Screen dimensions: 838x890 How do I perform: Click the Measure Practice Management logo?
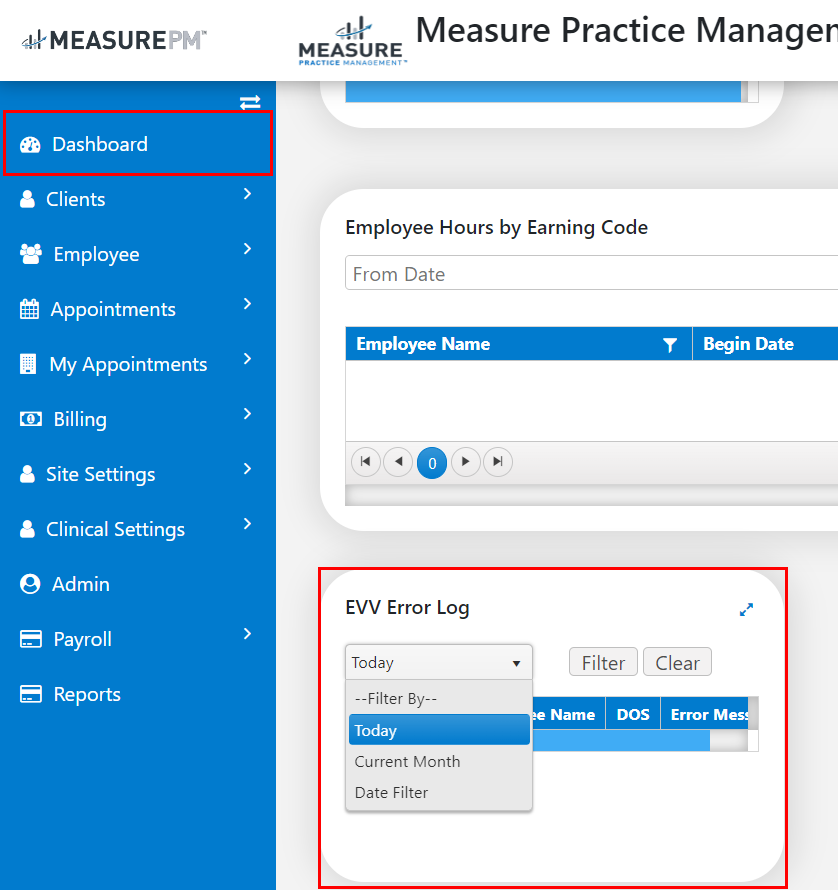[x=352, y=43]
